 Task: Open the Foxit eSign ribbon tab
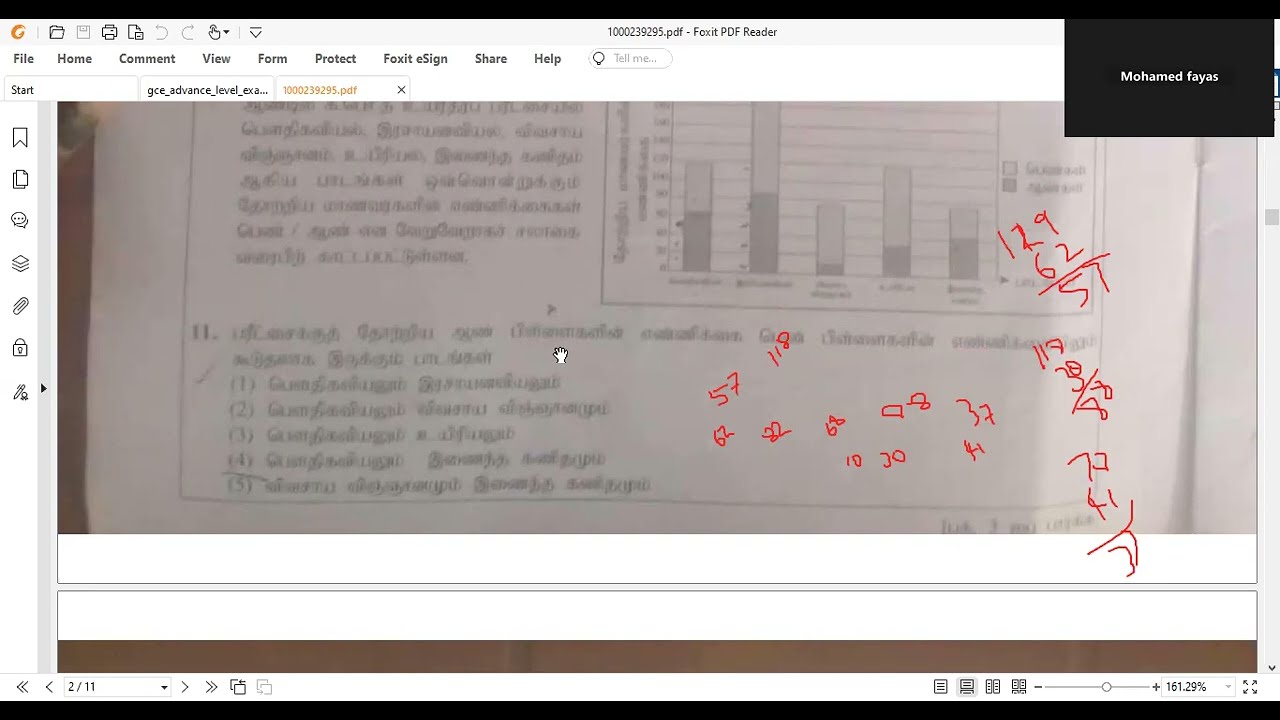coord(415,59)
